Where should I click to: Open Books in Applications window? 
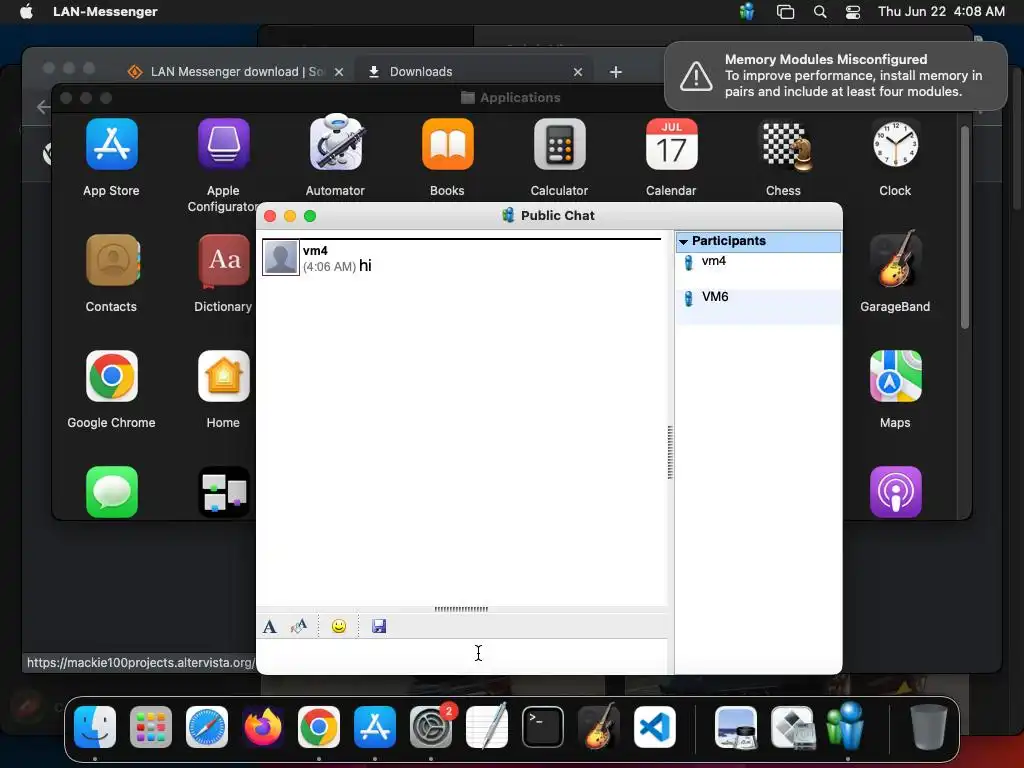(x=447, y=144)
